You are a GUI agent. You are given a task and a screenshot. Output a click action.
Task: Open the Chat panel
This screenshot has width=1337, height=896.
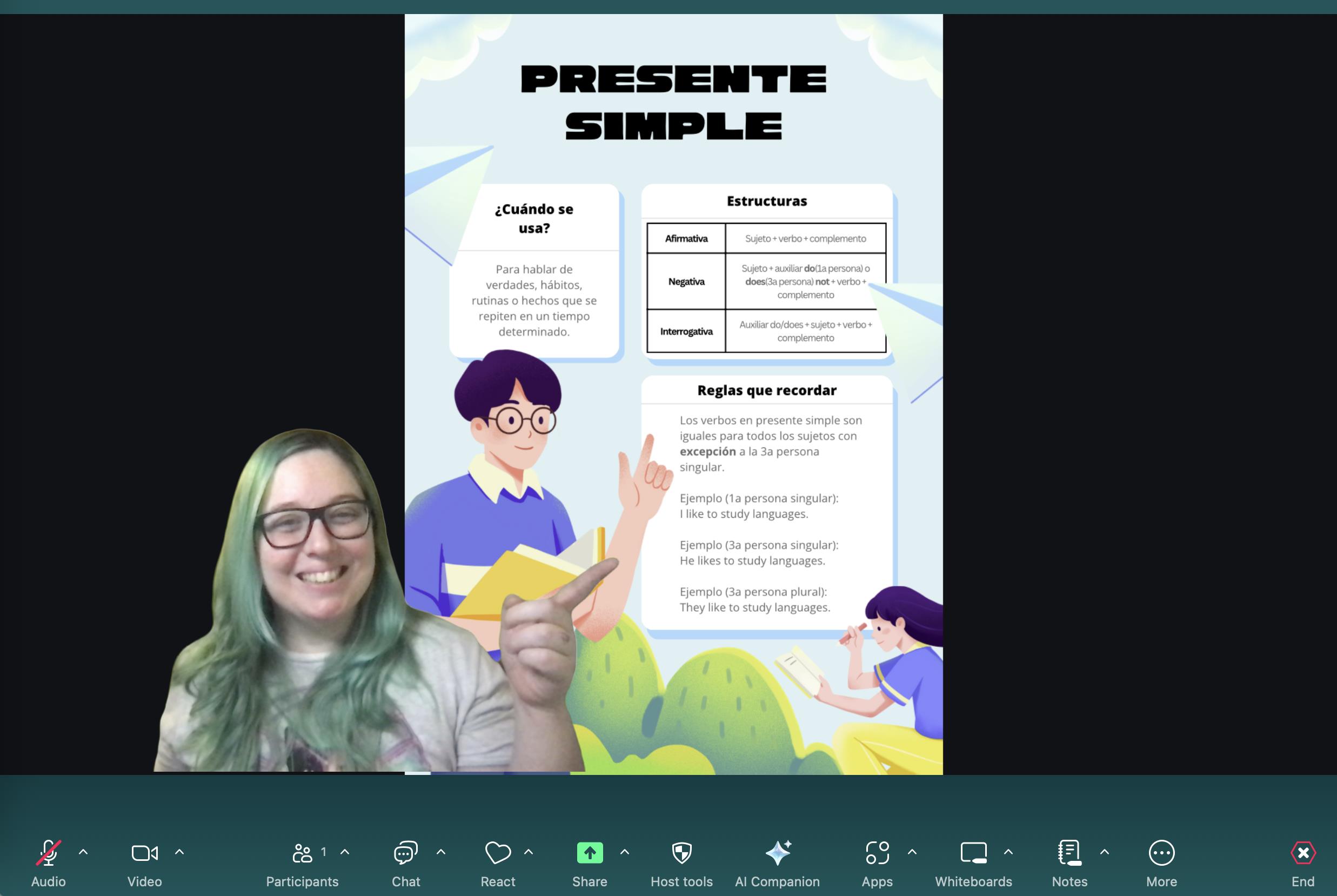(x=406, y=853)
